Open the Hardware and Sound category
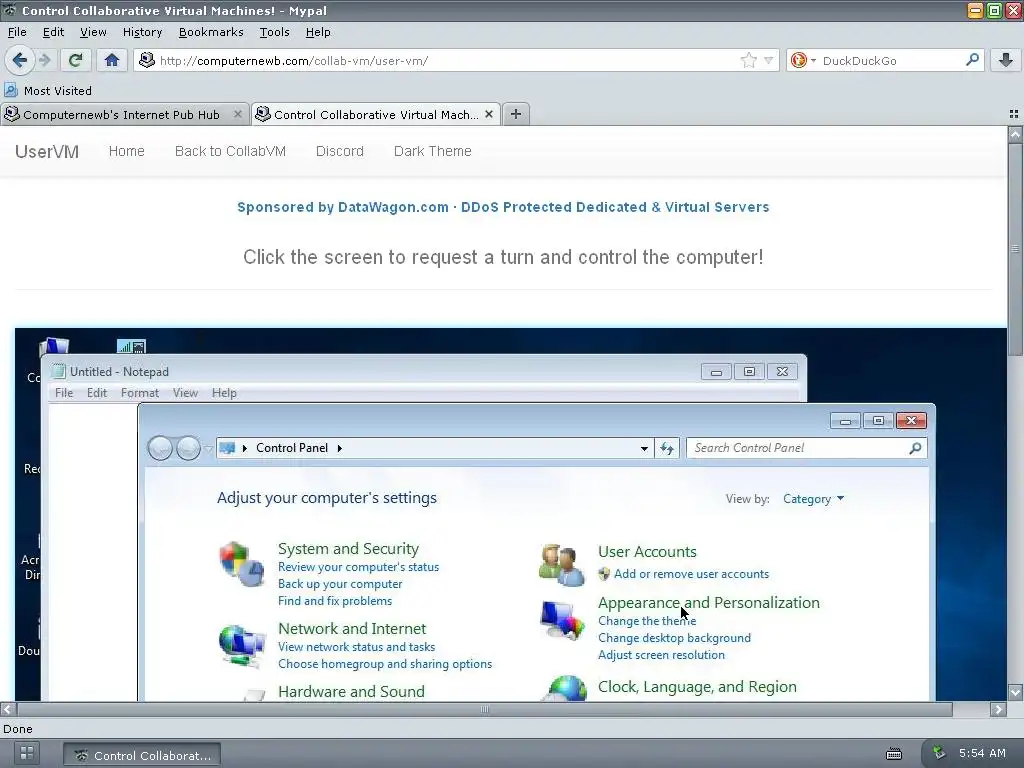The width and height of the screenshot is (1024, 768). [351, 692]
